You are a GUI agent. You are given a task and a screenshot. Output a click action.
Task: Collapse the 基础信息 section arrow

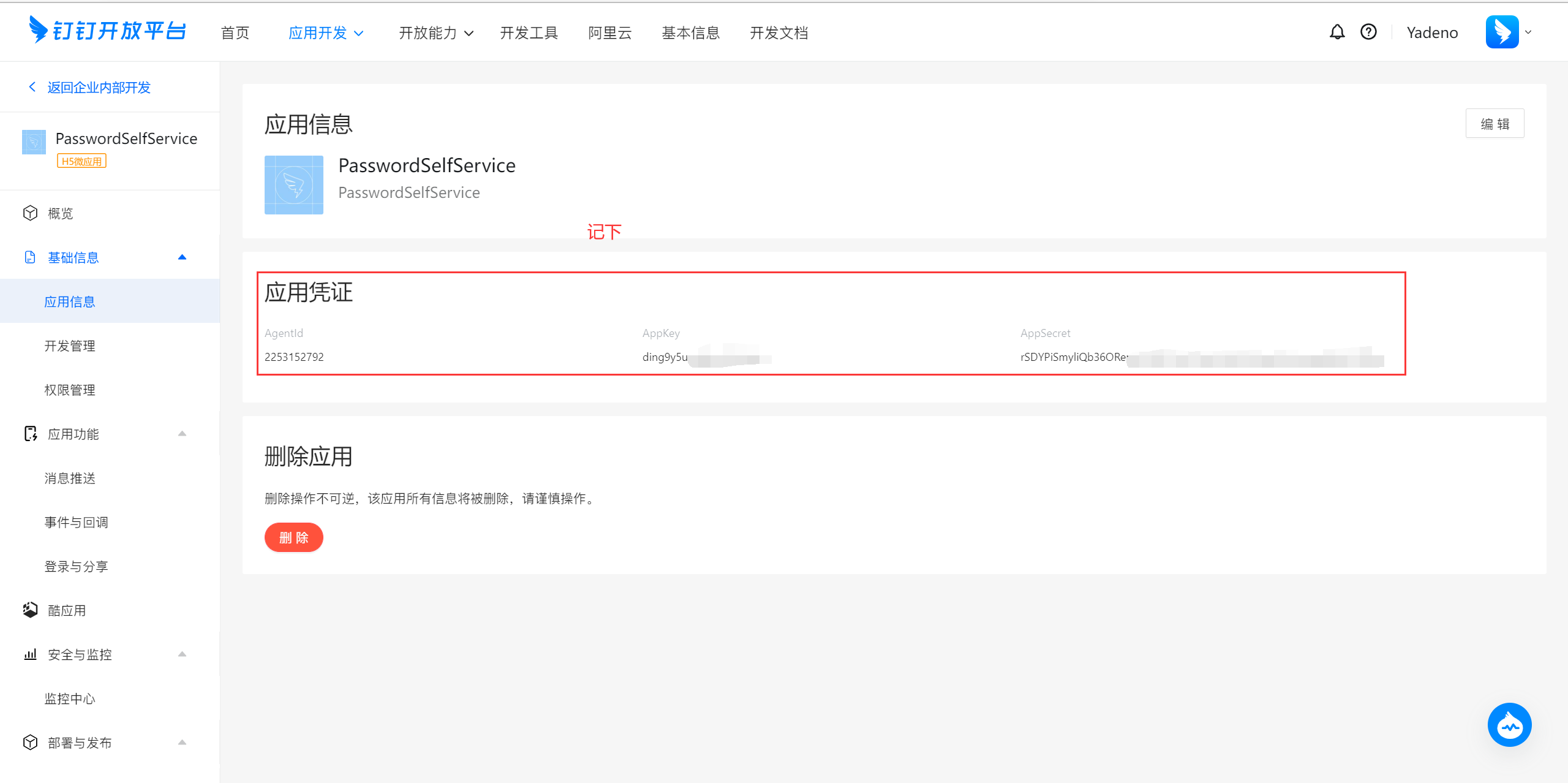point(182,257)
